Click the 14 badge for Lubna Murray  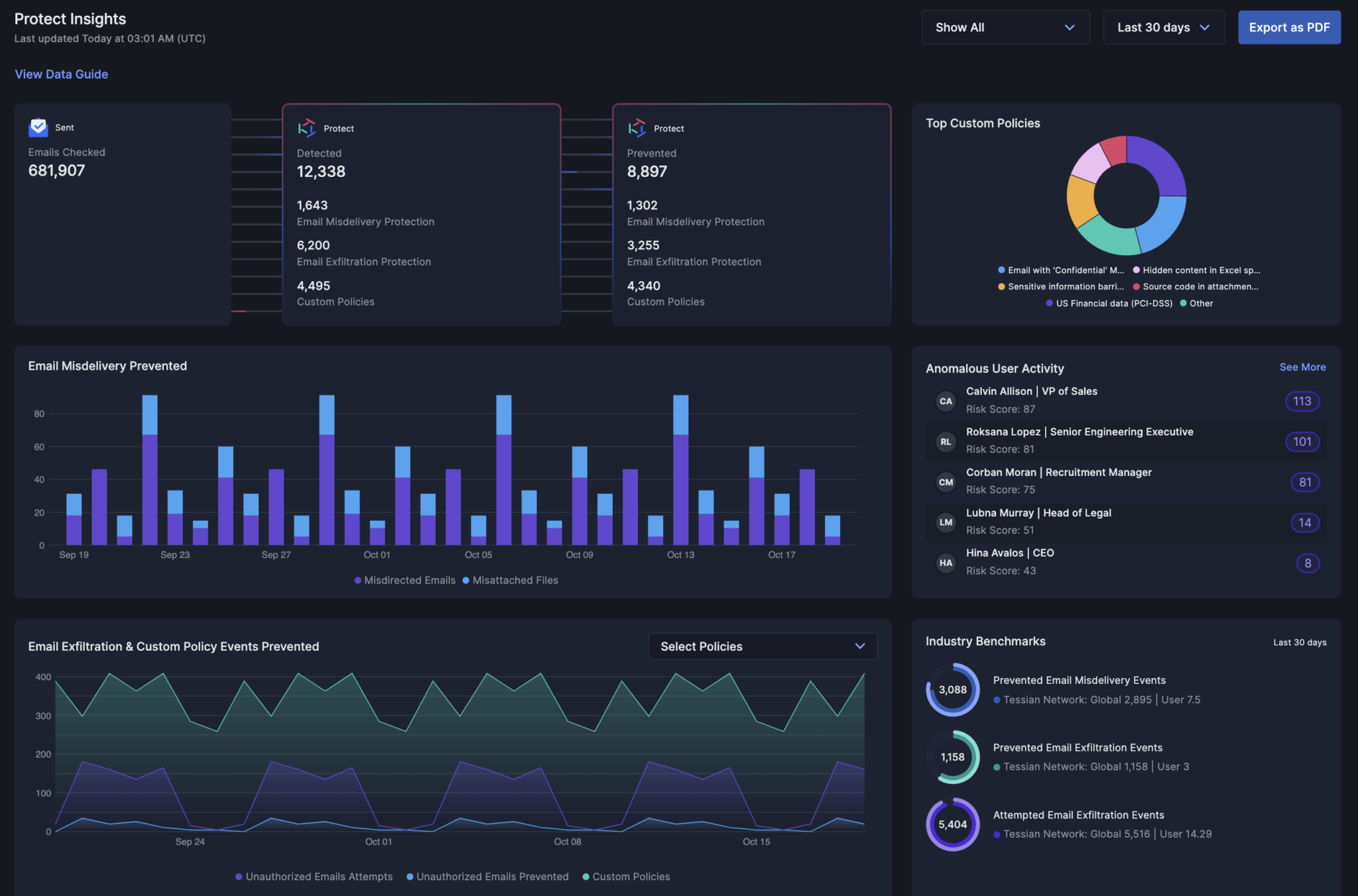pyautogui.click(x=1305, y=522)
